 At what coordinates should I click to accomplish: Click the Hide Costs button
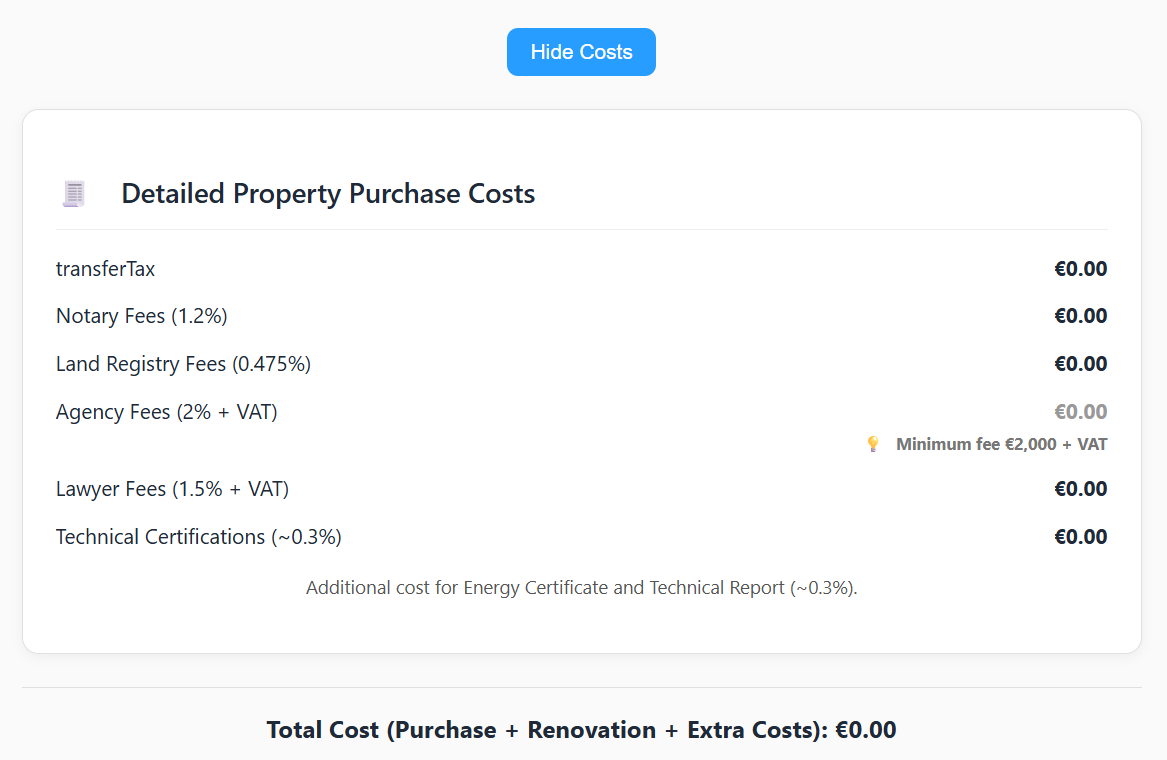click(x=581, y=51)
